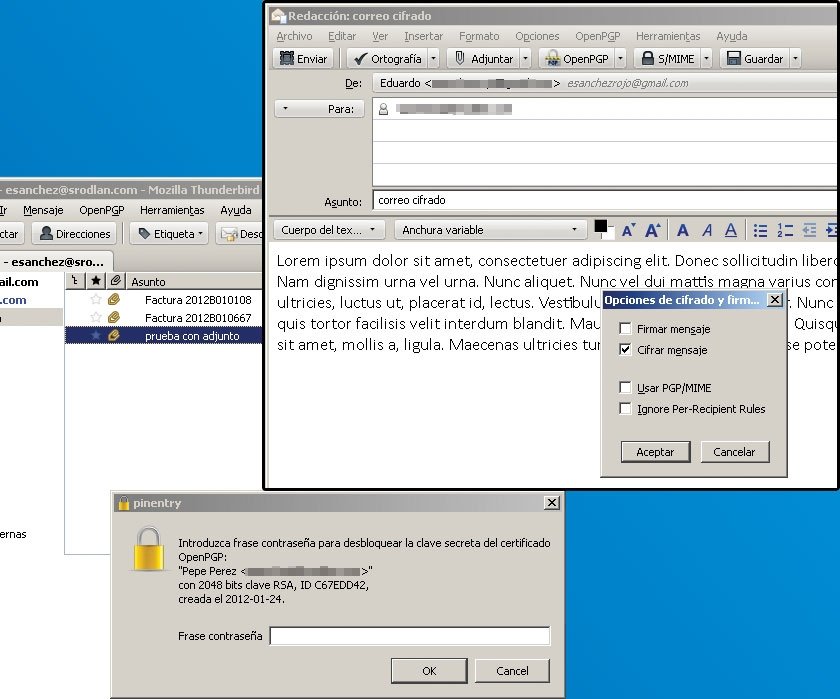
Task: Close the Opciones de cifrado dialog
Action: [775, 300]
